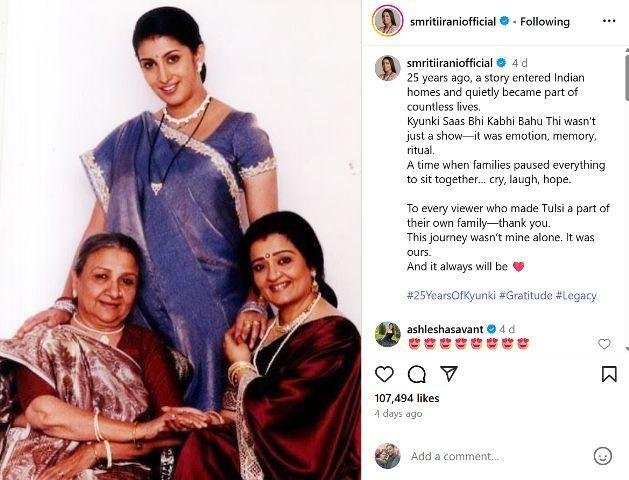This screenshot has height=480, width=629.
Task: Save the post with the bookmark icon
Action: point(609,374)
